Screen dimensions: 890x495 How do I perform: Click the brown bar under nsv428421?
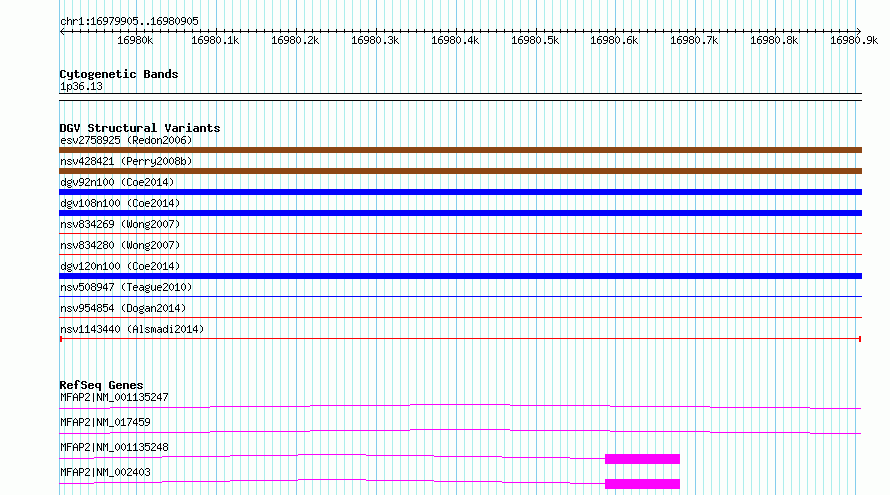[460, 171]
